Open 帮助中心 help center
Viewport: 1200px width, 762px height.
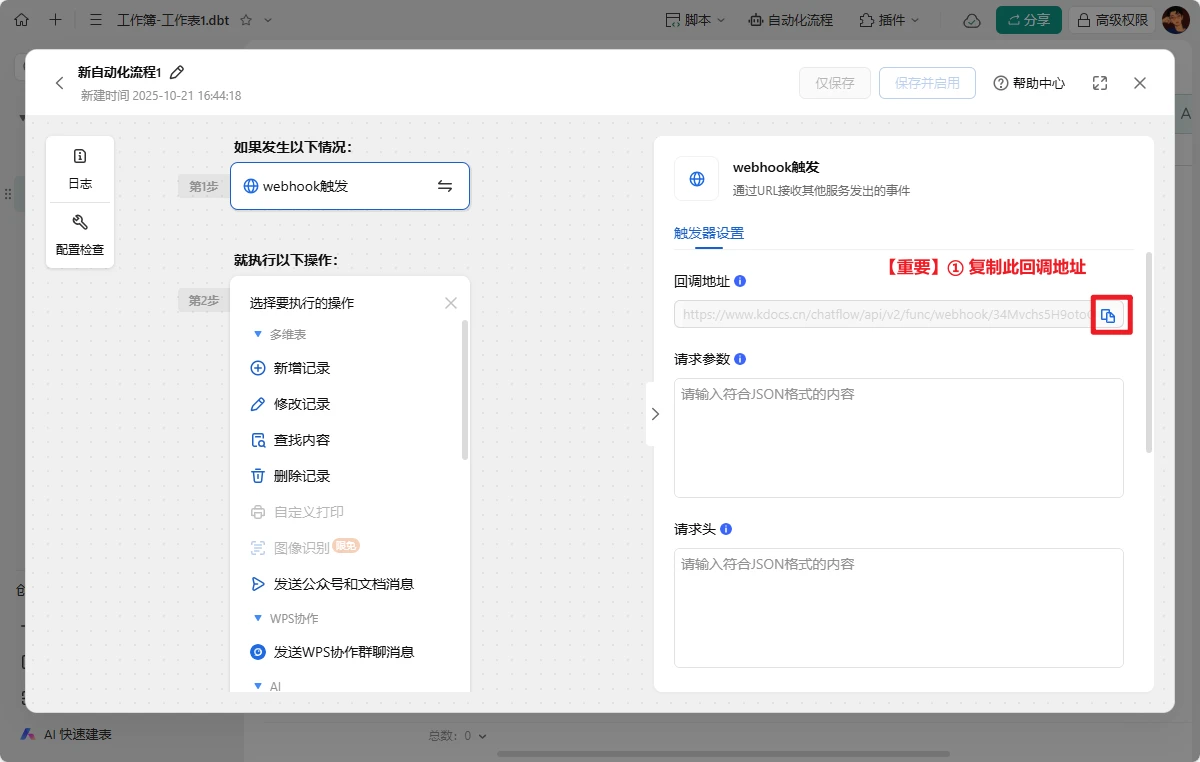click(x=1029, y=84)
